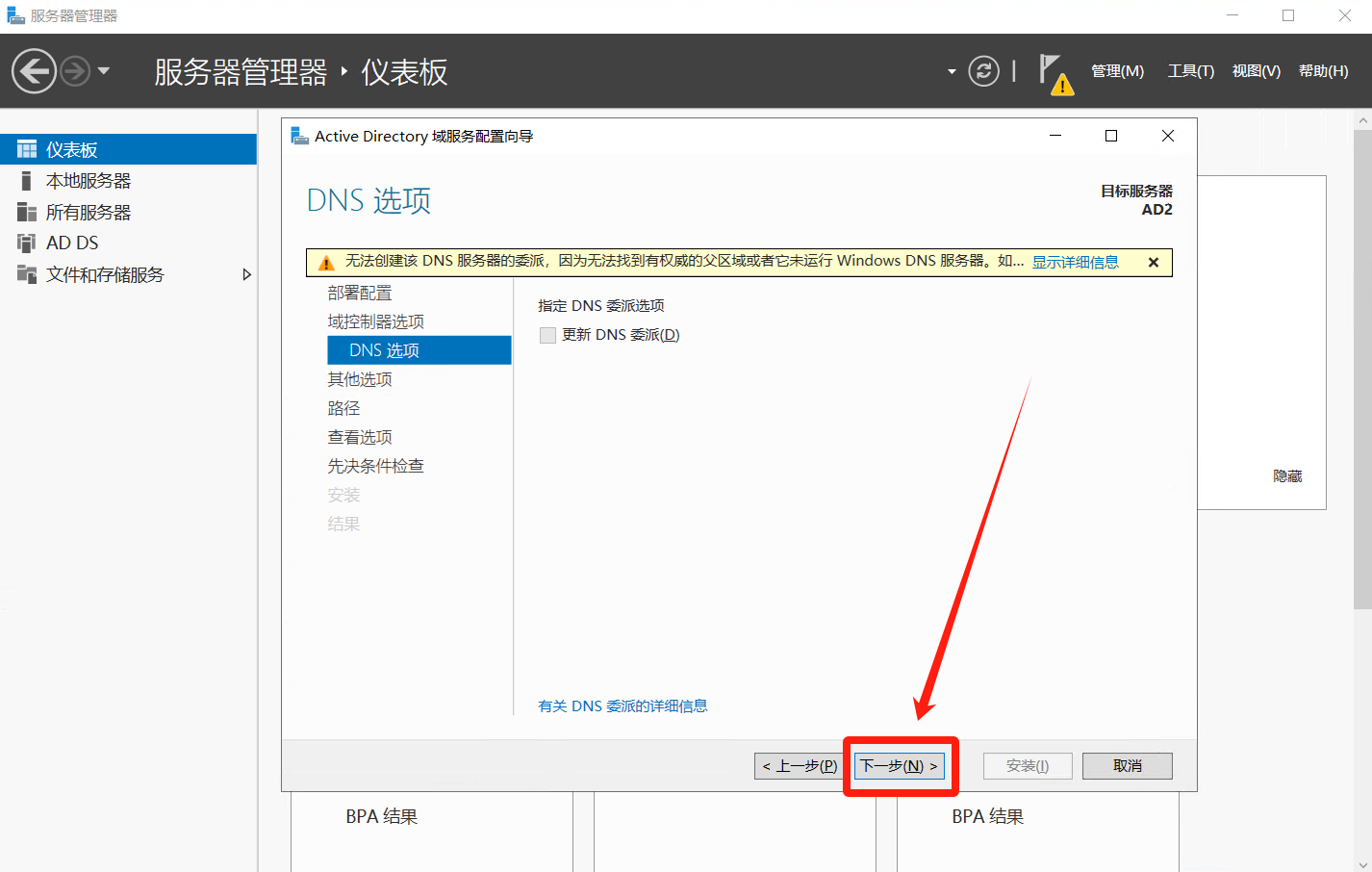Click the 下一步(N) next button

(x=900, y=766)
